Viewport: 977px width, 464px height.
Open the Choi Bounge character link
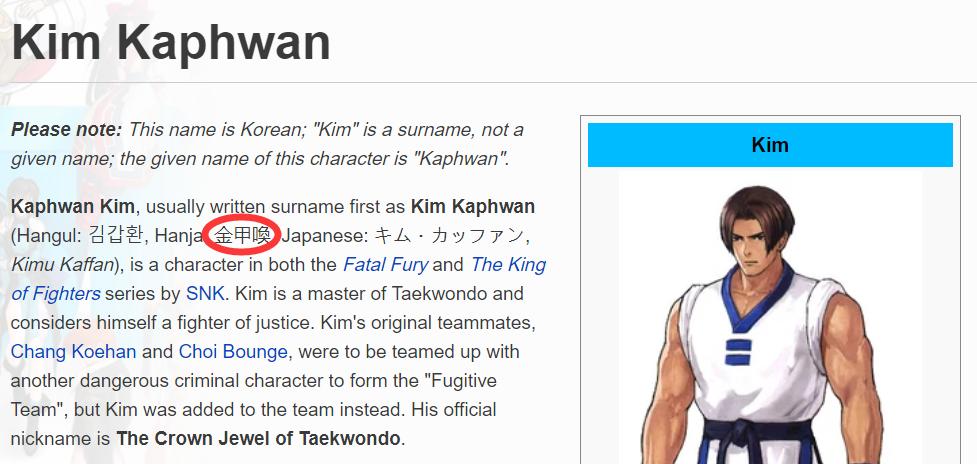[233, 352]
